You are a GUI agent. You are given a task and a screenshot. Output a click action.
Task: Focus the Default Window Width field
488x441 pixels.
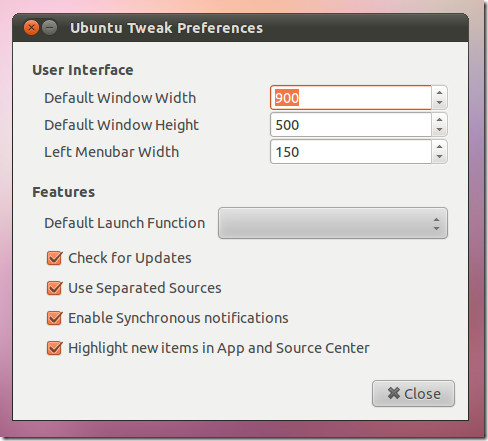pyautogui.click(x=351, y=98)
